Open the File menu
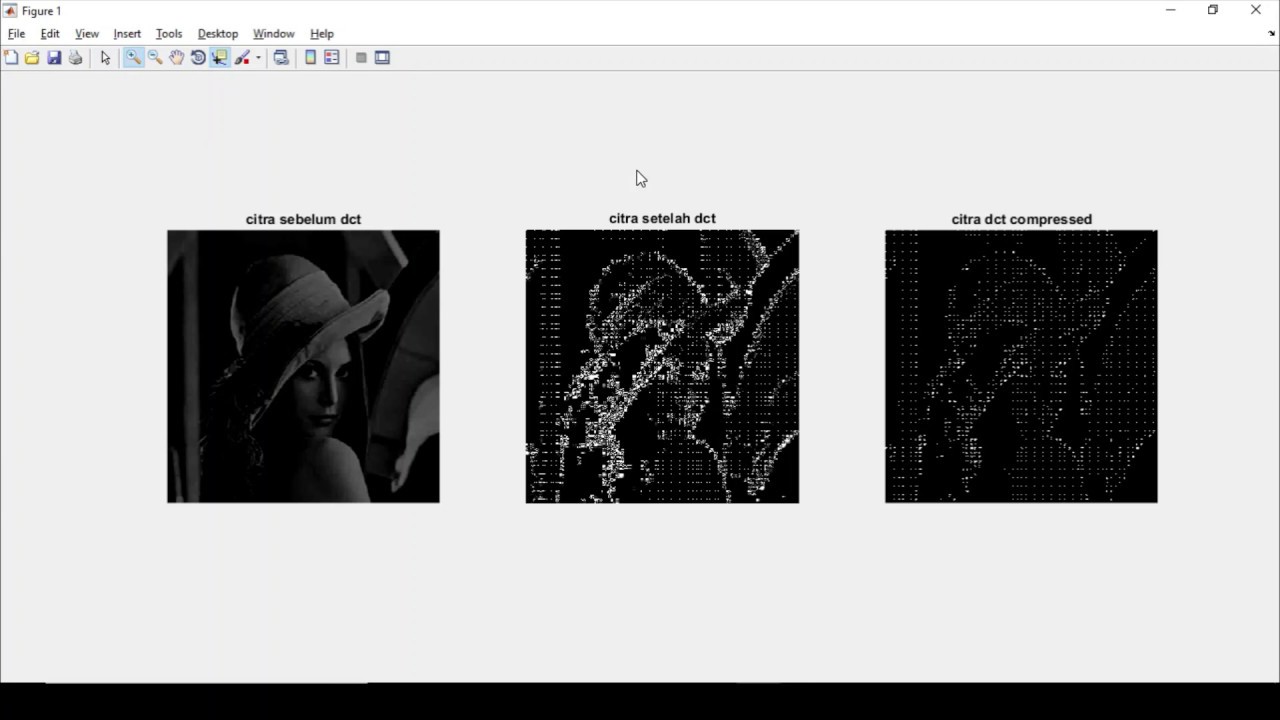Viewport: 1280px width, 720px height. 16,34
